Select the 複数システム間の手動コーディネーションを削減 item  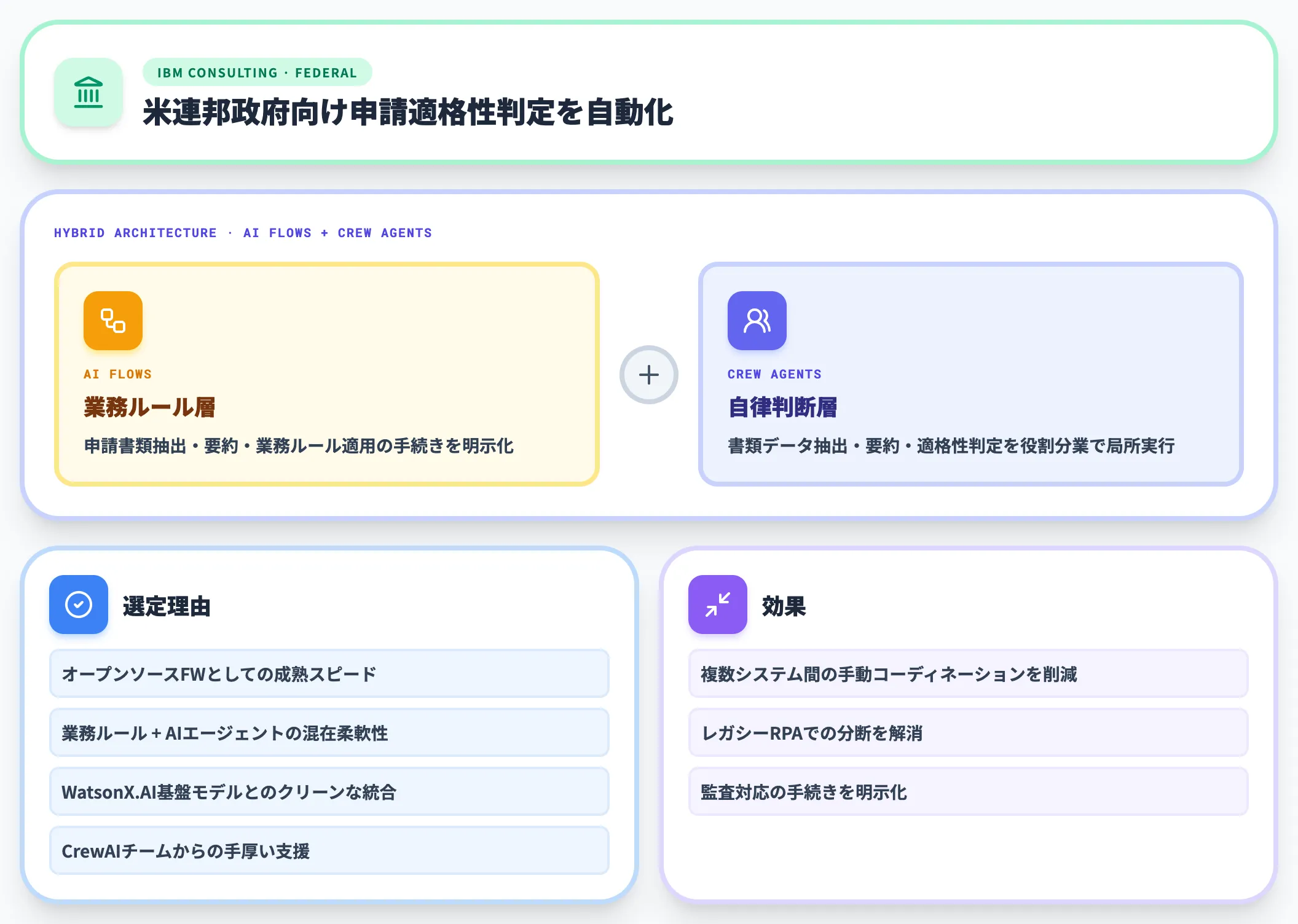coord(969,673)
